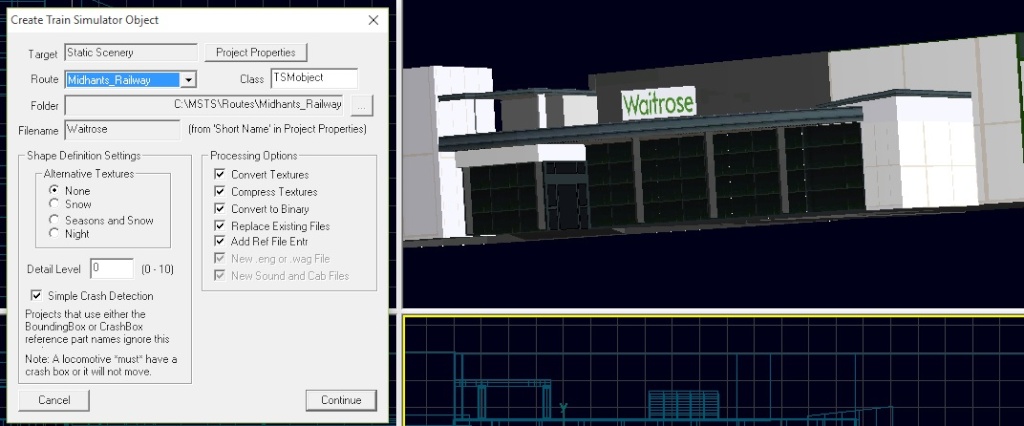The image size is (1024, 426).
Task: Toggle Simple Crash Detection checkbox
Action: [x=37, y=295]
